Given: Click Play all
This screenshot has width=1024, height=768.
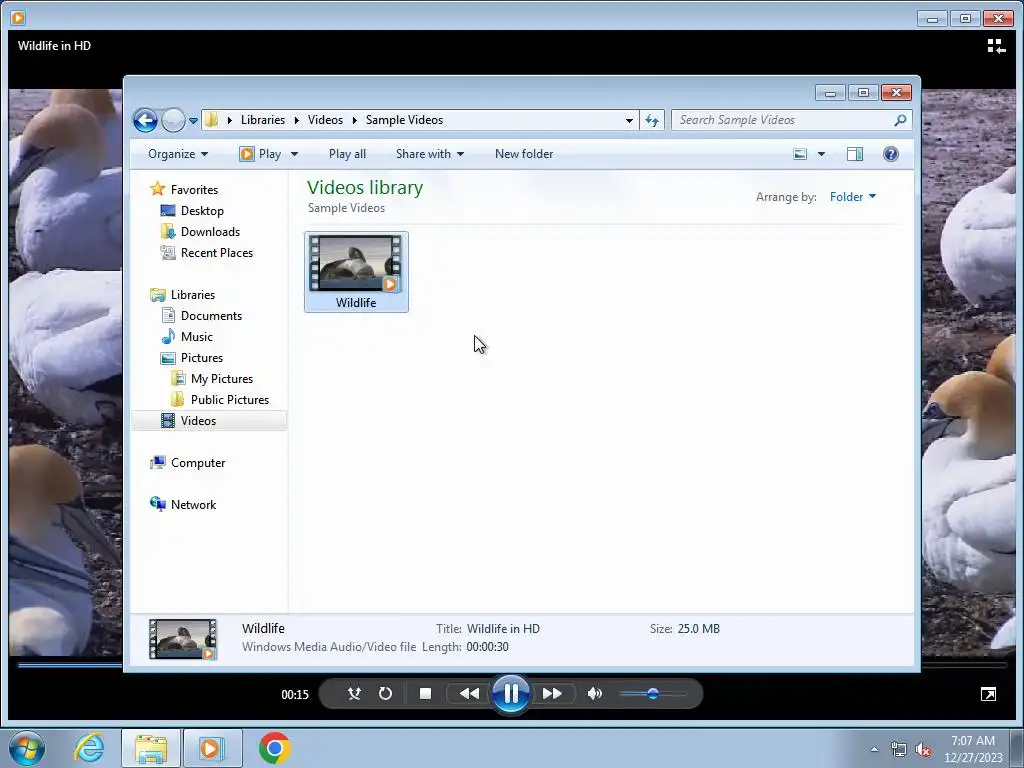Looking at the screenshot, I should point(347,154).
